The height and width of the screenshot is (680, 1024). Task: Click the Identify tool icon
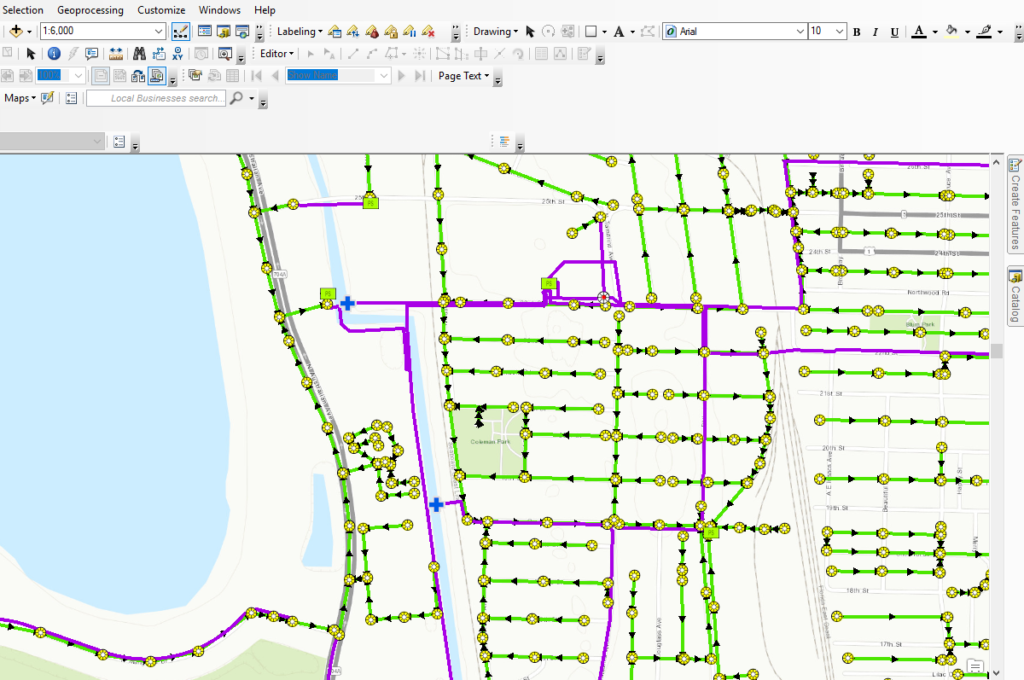tap(54, 54)
